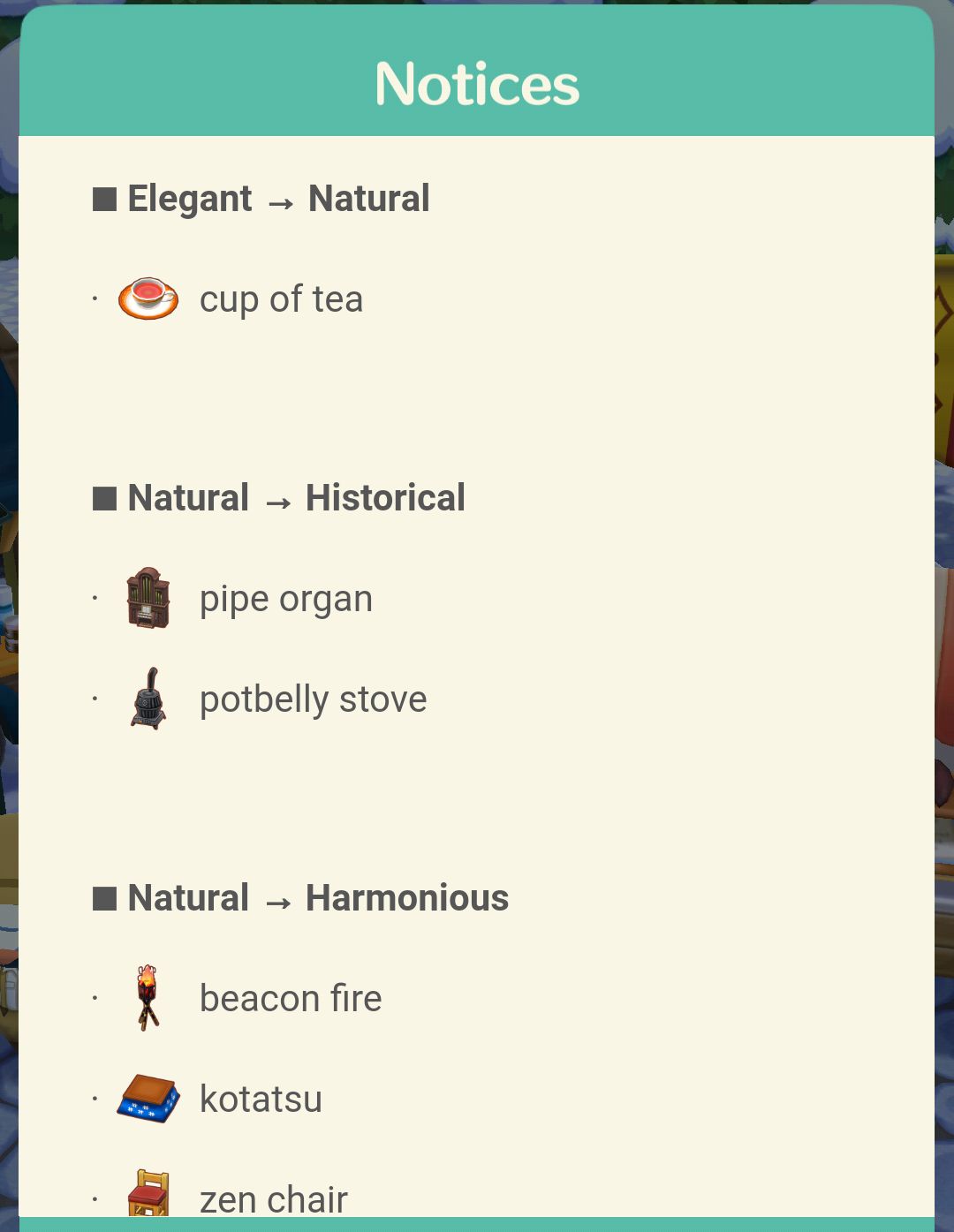Image resolution: width=954 pixels, height=1232 pixels.
Task: Click the 'Natural → Historical' section heading
Action: click(296, 498)
